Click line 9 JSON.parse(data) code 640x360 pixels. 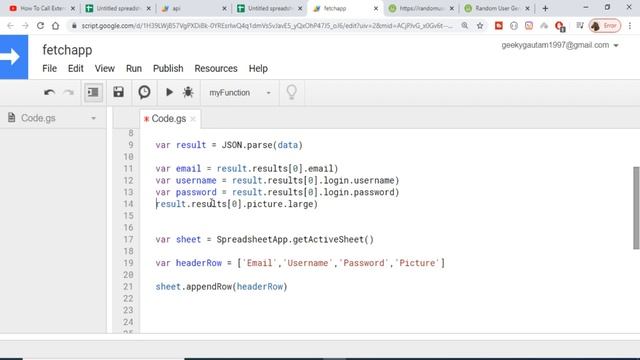tap(262, 145)
